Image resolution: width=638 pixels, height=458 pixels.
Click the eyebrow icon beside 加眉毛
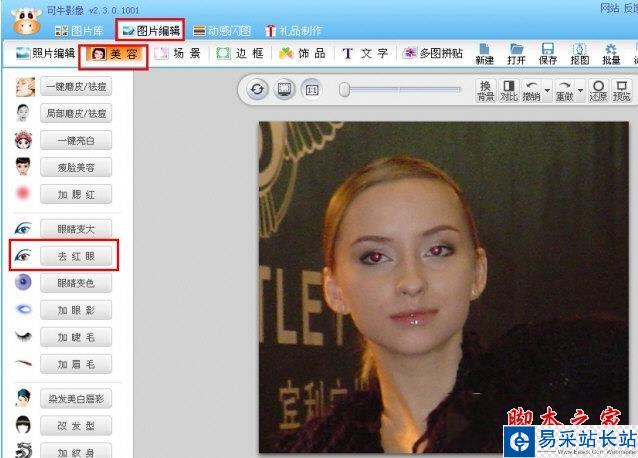coord(24,362)
